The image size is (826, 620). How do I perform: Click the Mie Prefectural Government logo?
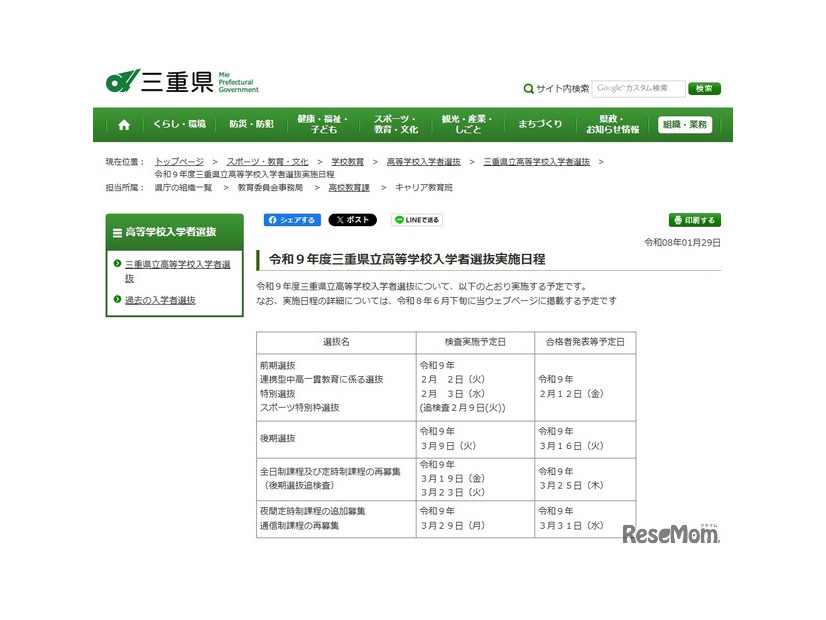pyautogui.click(x=175, y=80)
